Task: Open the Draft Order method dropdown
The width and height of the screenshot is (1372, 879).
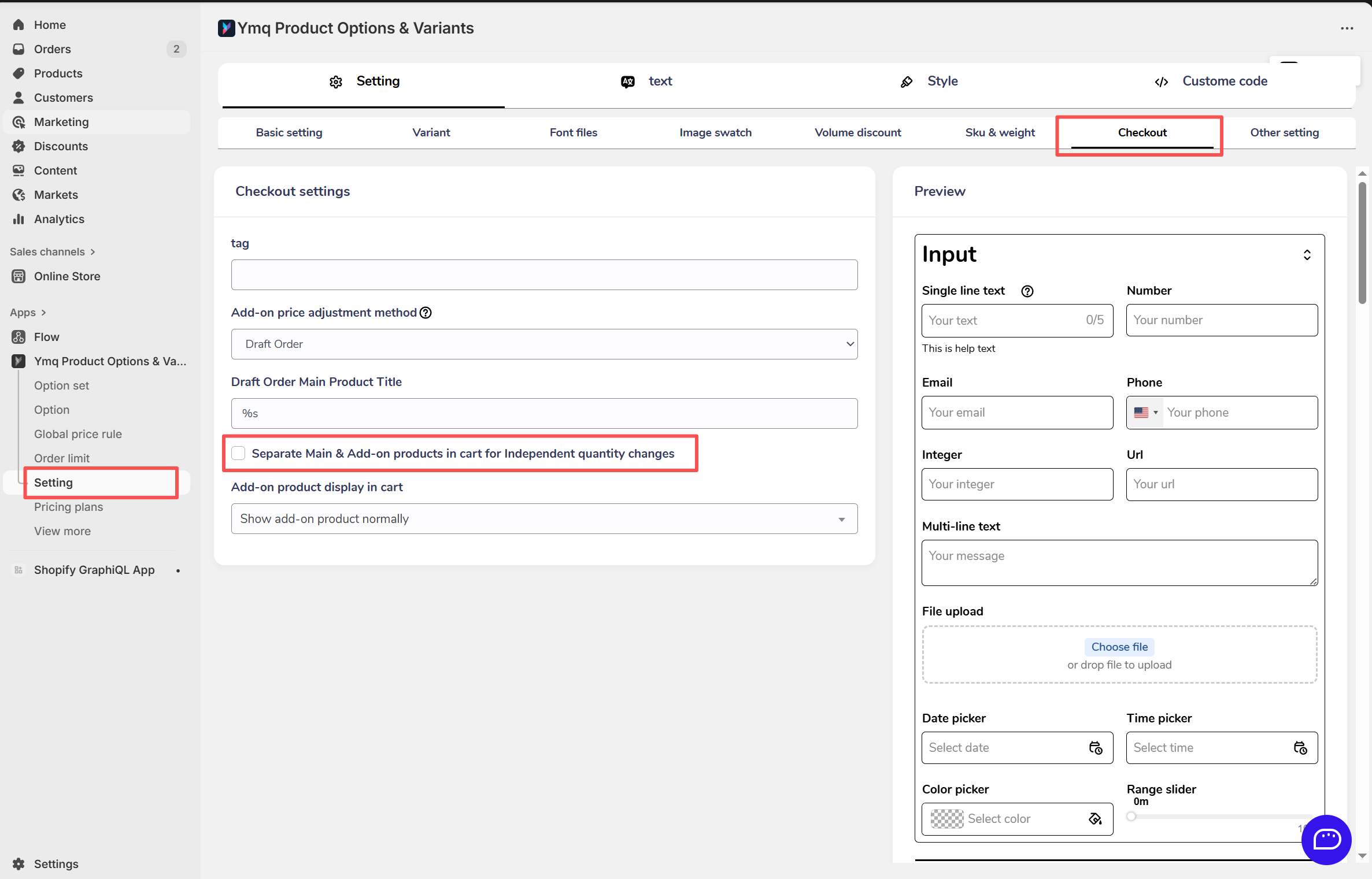Action: 543,344
